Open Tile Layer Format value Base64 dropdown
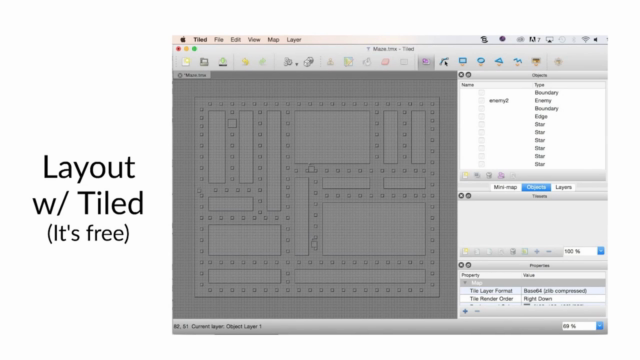640x360 pixels. point(564,291)
